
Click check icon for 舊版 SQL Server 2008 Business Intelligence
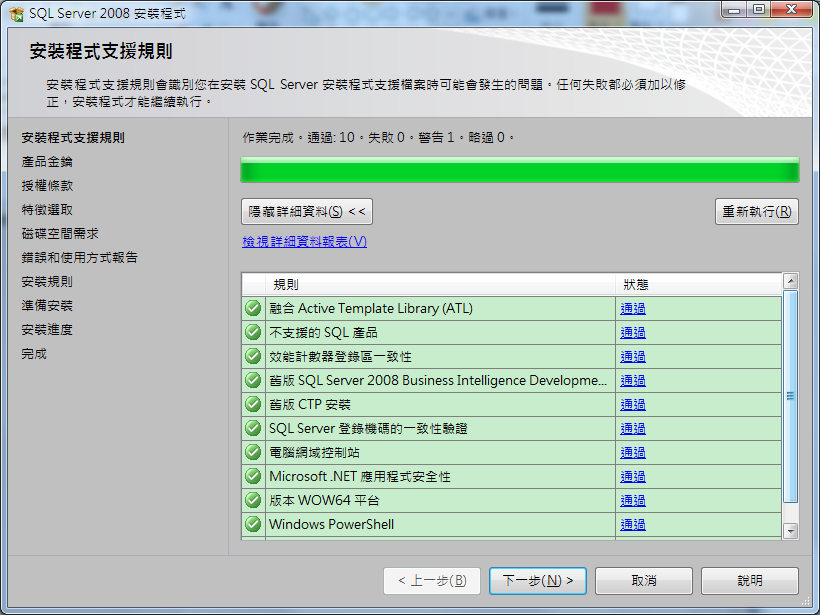[x=253, y=381]
